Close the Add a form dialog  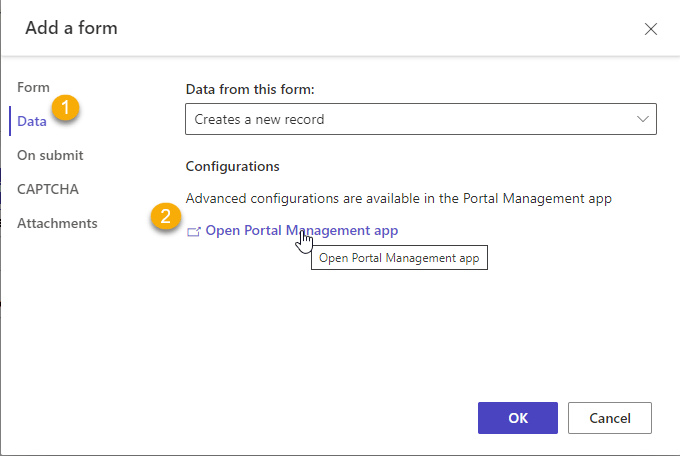point(651,29)
